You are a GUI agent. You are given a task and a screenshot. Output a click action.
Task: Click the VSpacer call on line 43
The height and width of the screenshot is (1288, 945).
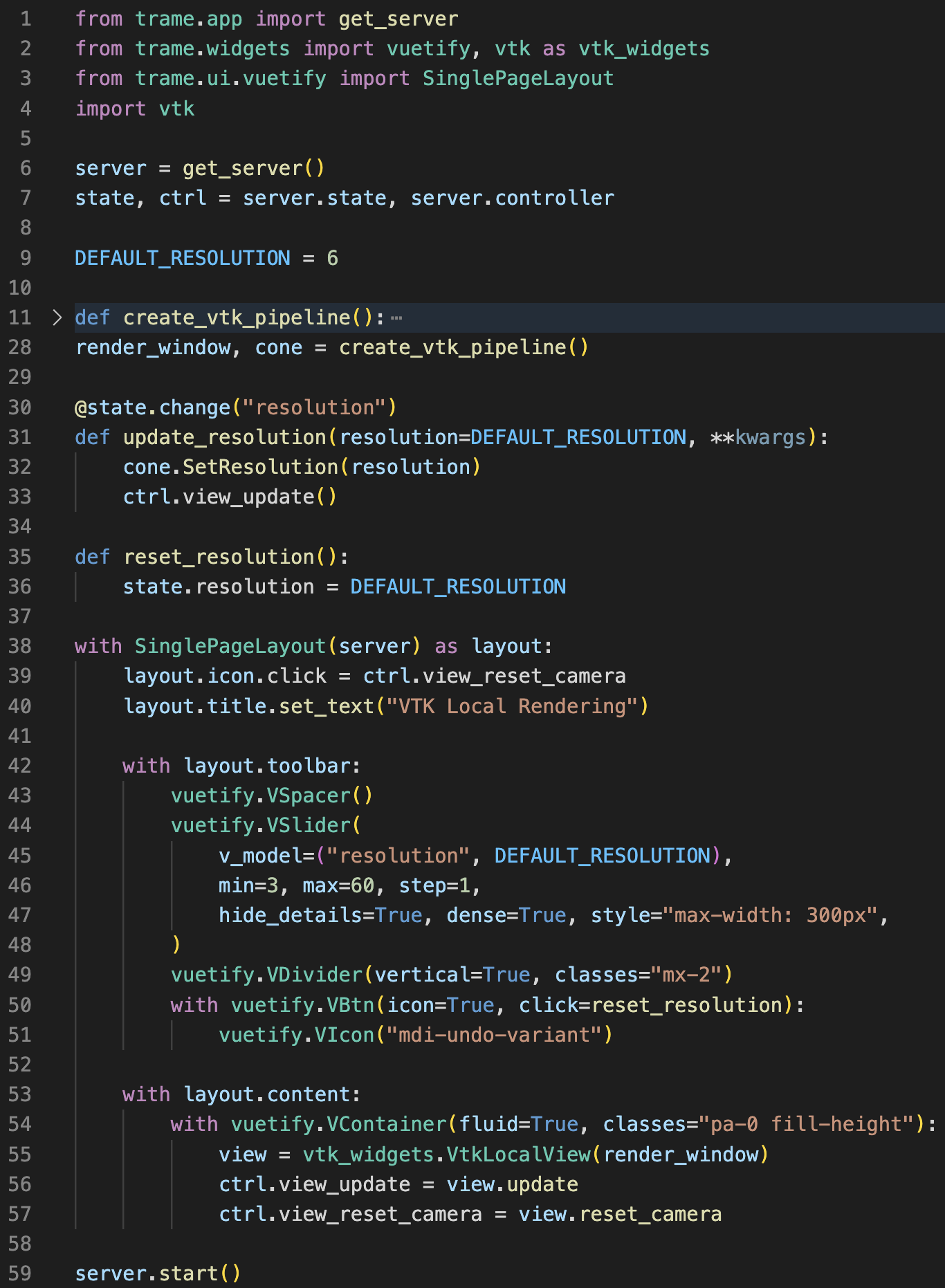[309, 795]
